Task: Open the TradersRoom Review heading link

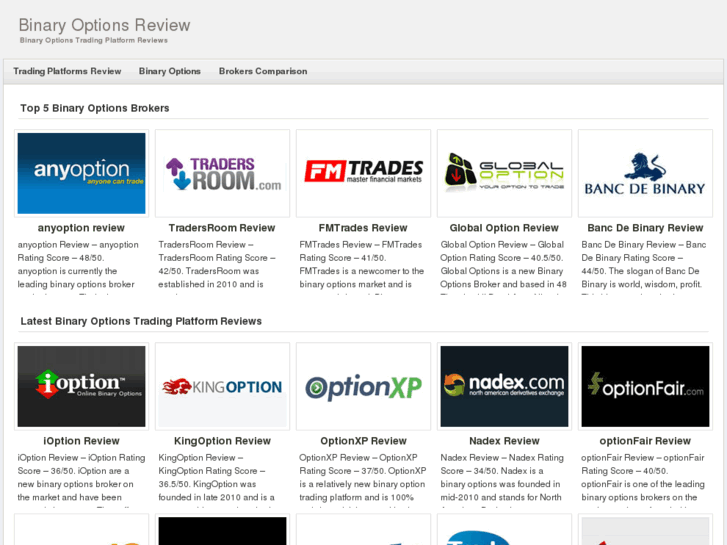Action: pyautogui.click(x=222, y=228)
